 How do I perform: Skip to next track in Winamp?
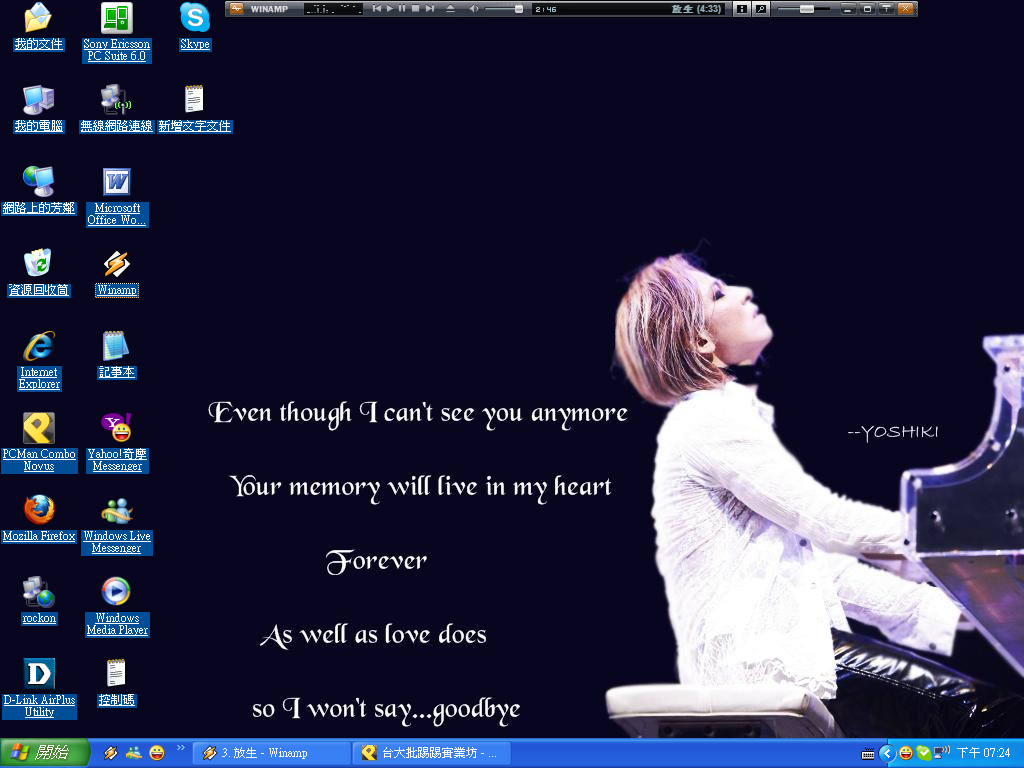430,8
